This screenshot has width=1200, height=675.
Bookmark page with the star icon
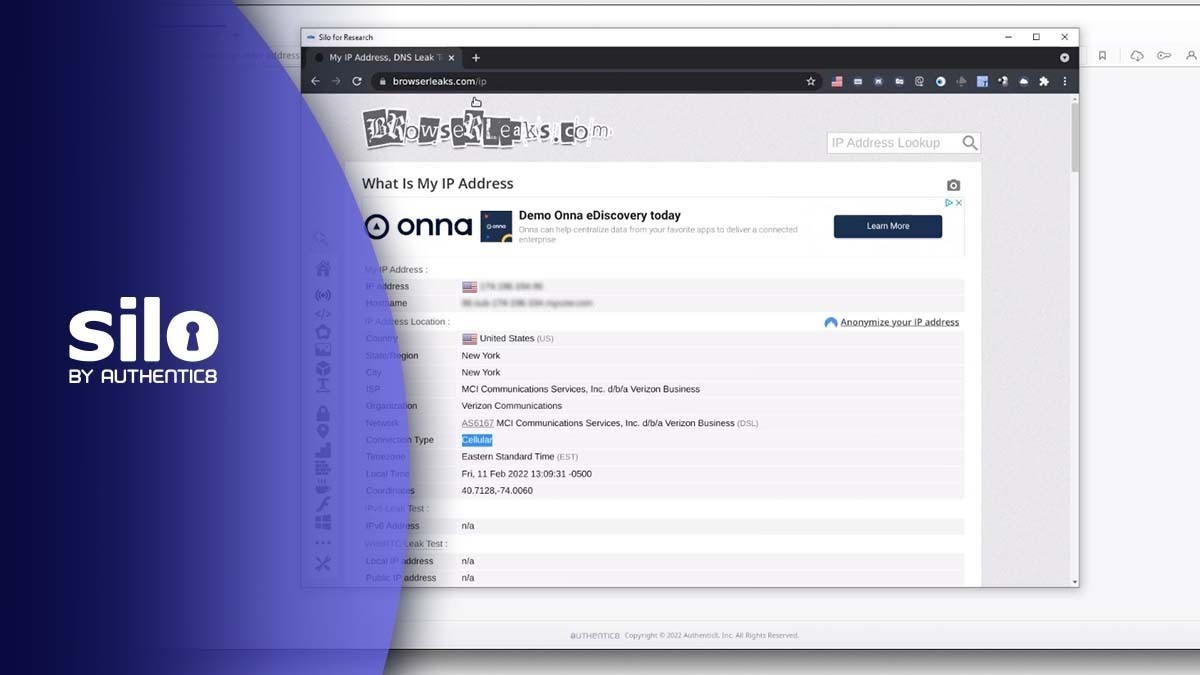[811, 82]
